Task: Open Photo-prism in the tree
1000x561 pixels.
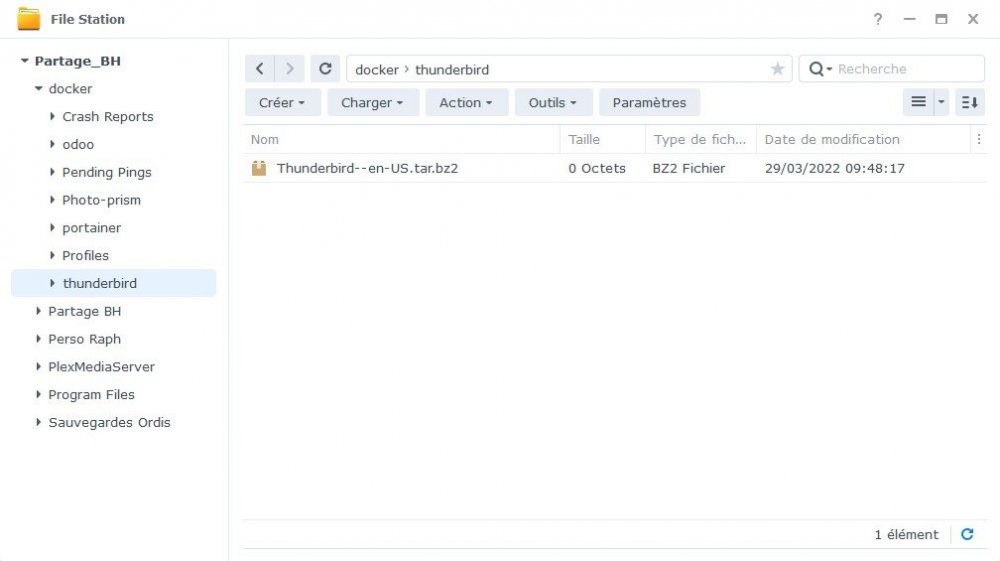Action: click(x=101, y=200)
